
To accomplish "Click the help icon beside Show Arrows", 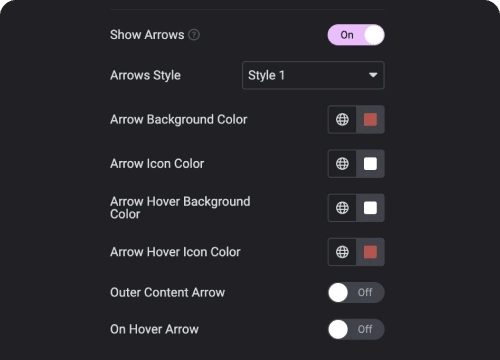I will click(x=194, y=35).
